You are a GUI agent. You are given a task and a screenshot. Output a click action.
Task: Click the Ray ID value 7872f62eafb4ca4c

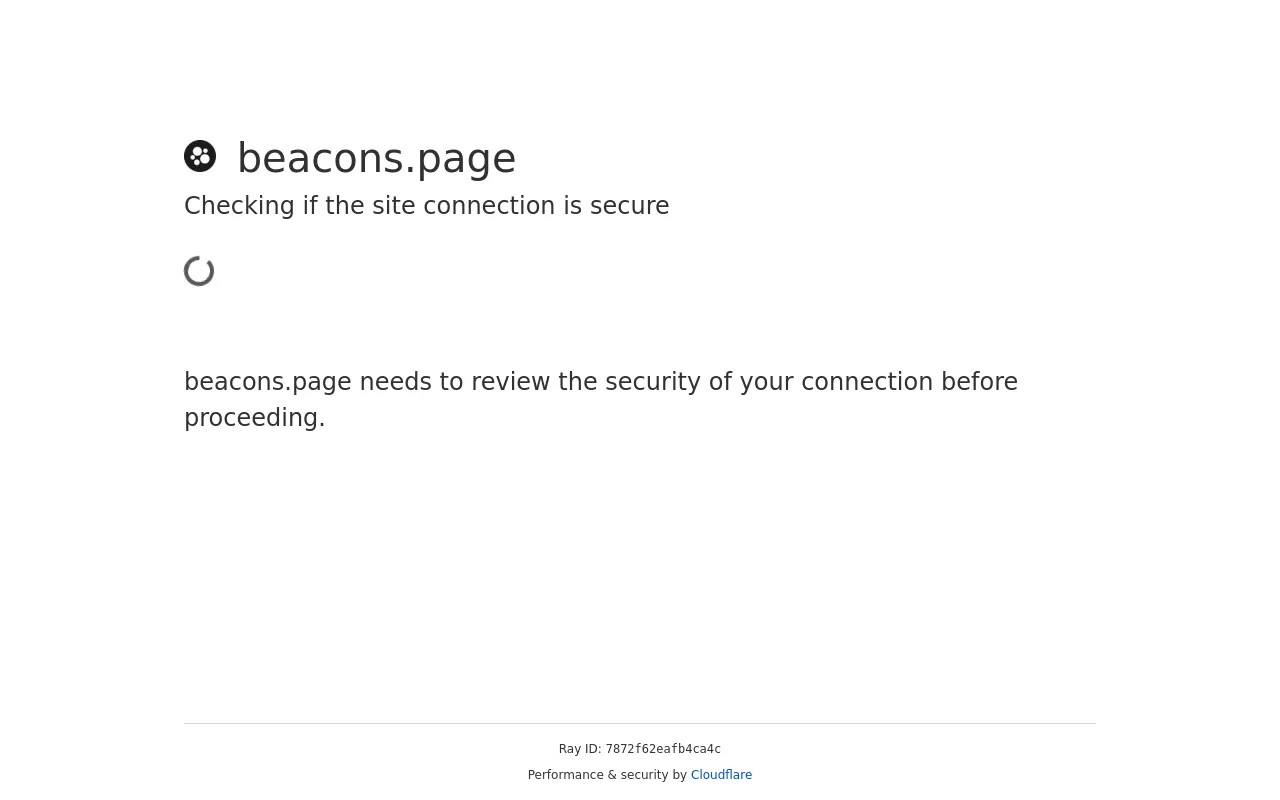point(663,750)
